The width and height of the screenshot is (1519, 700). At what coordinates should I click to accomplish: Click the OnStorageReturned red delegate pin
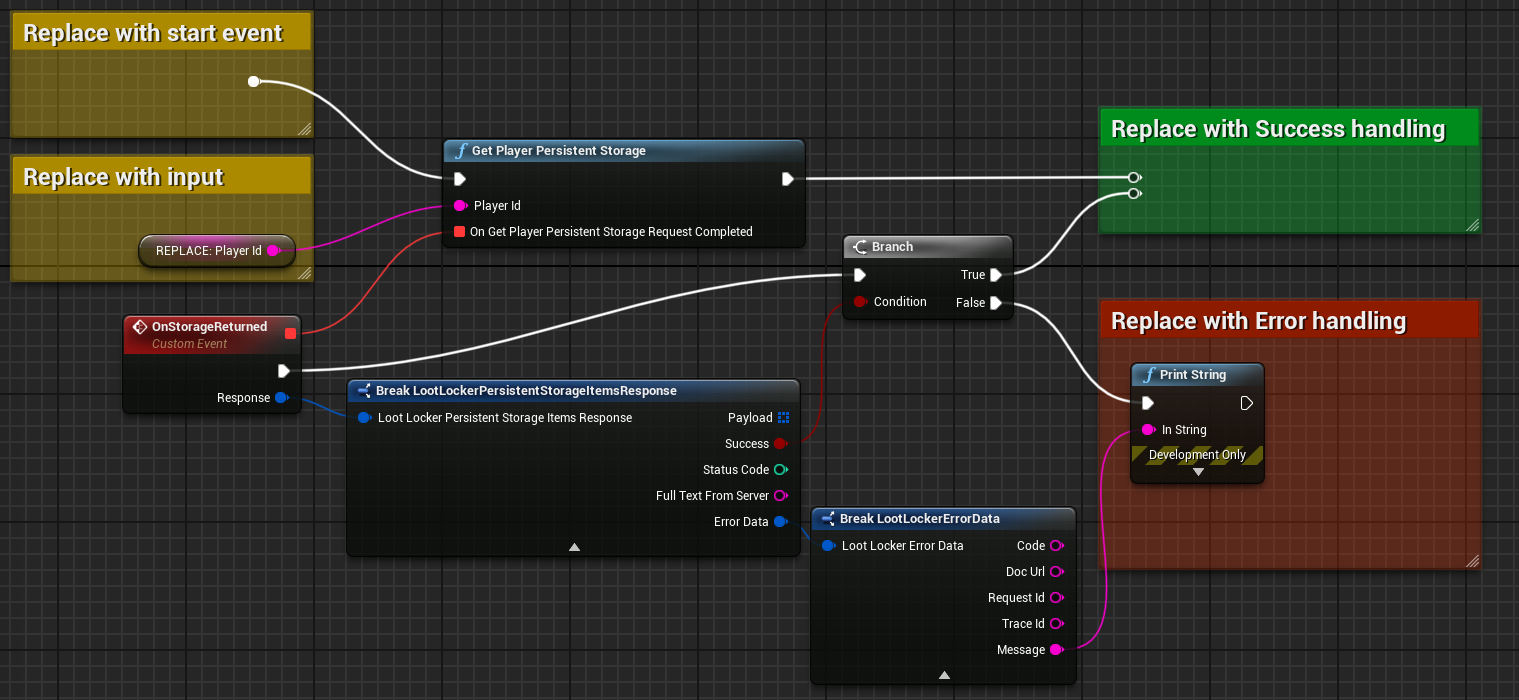(290, 333)
